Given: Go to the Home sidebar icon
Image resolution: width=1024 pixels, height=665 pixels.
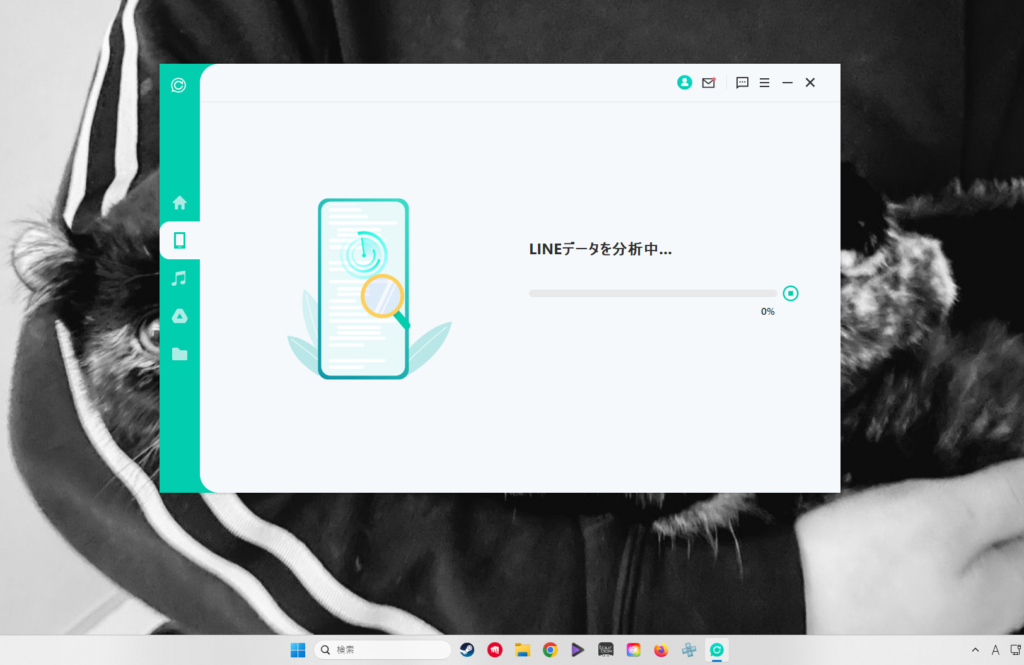Looking at the screenshot, I should [180, 202].
